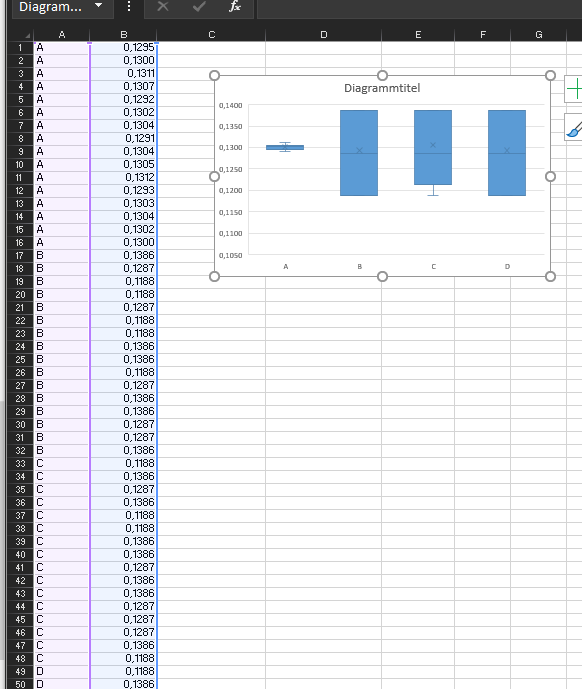This screenshot has width=582, height=689.
Task: Click cell A17 containing first B
Action: click(62, 255)
